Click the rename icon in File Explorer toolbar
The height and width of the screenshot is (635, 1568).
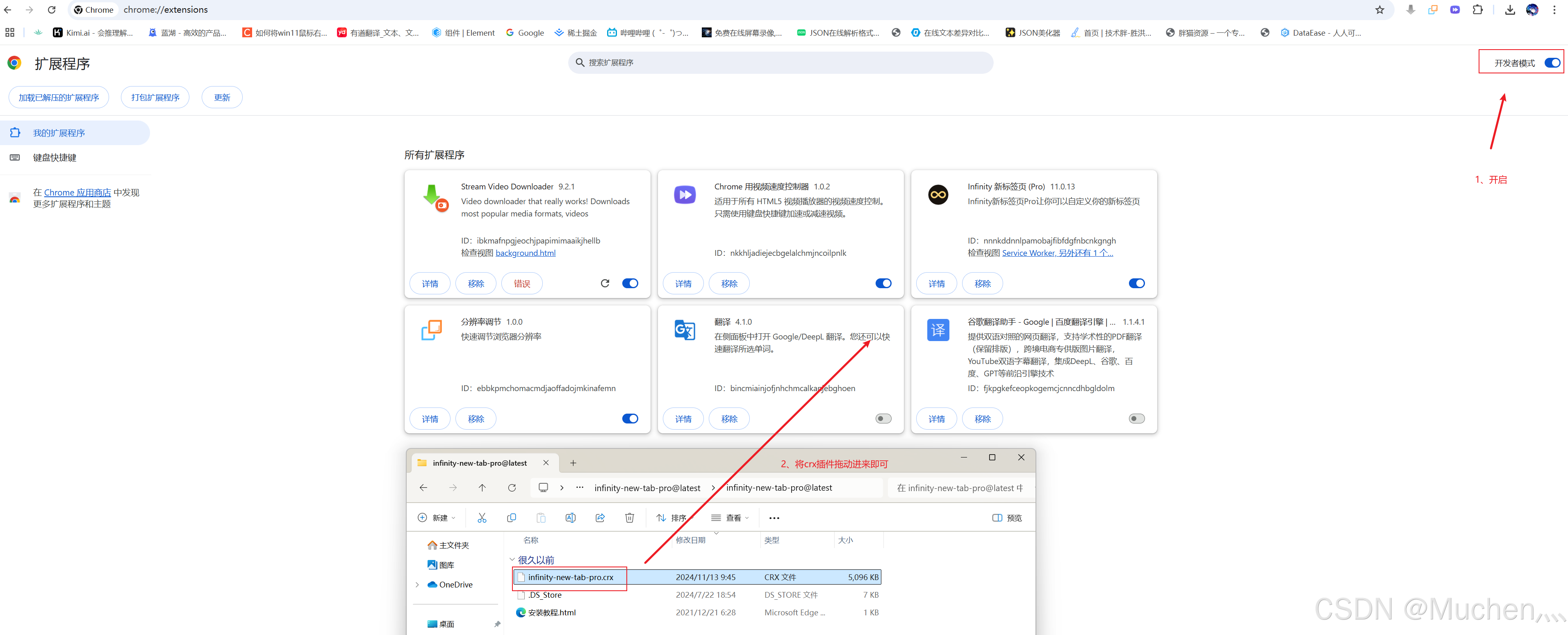[570, 517]
